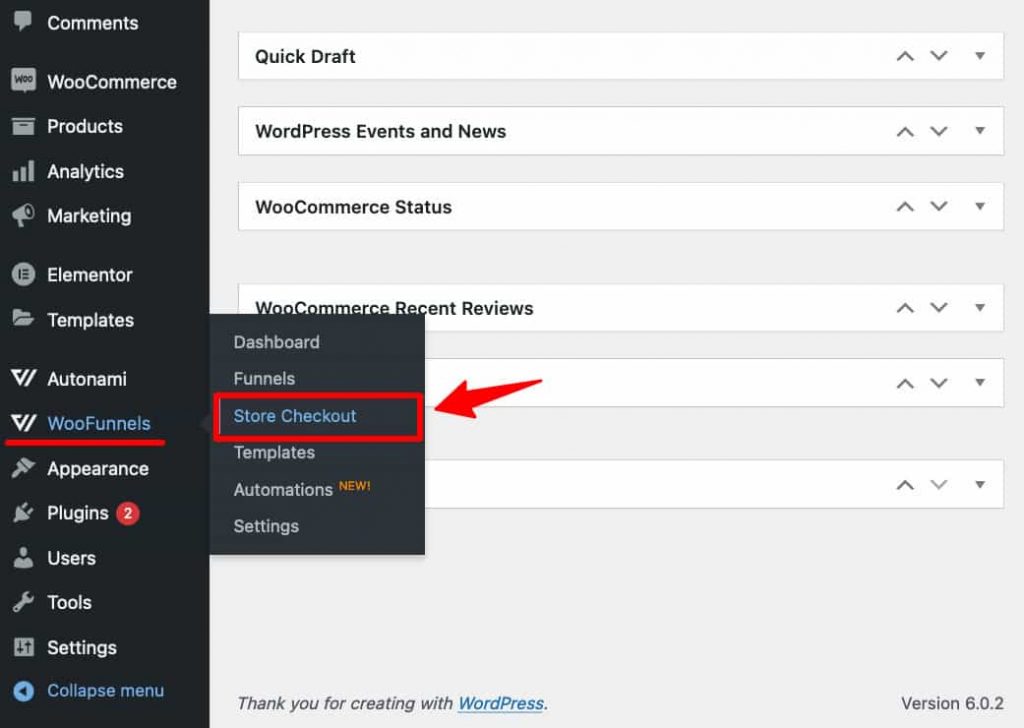The width and height of the screenshot is (1024, 728).
Task: Toggle WooCommerce Status panel triangle
Action: [980, 206]
